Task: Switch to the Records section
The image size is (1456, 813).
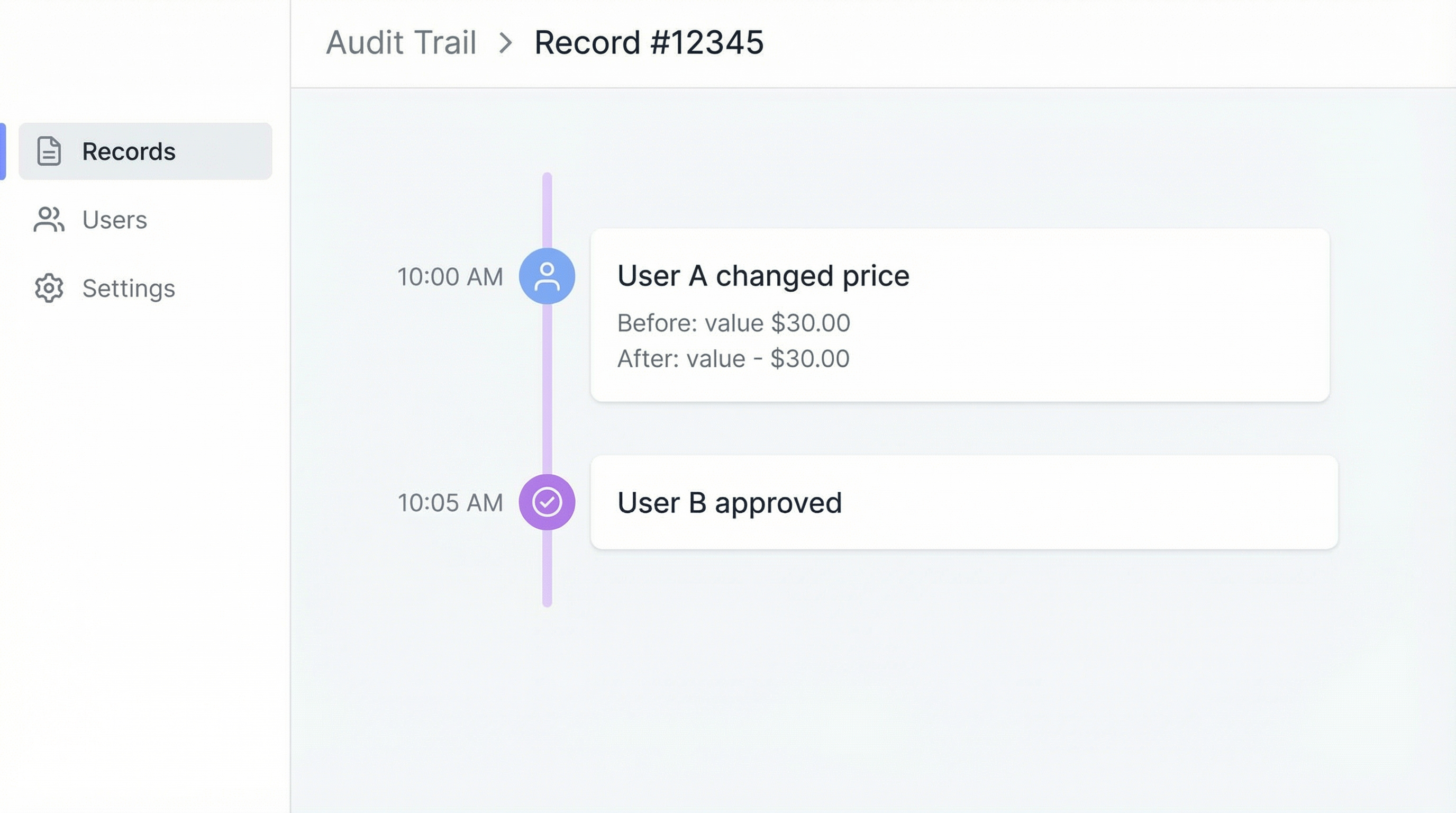Action: 129,151
